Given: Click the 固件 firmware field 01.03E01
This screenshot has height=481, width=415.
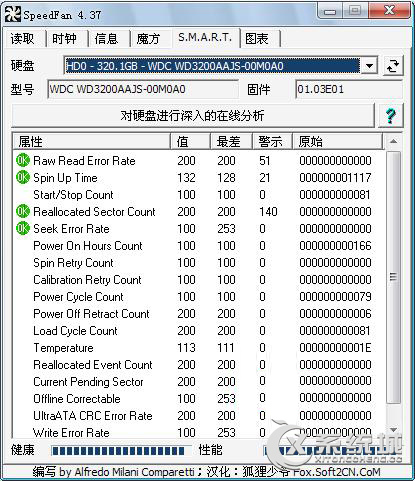Looking at the screenshot, I should pyautogui.click(x=348, y=89).
